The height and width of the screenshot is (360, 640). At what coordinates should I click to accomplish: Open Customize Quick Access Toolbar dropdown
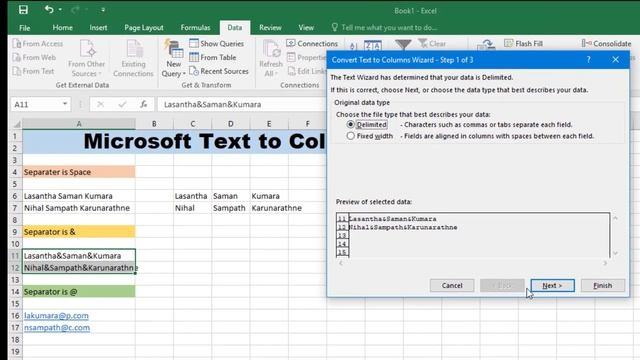click(103, 9)
